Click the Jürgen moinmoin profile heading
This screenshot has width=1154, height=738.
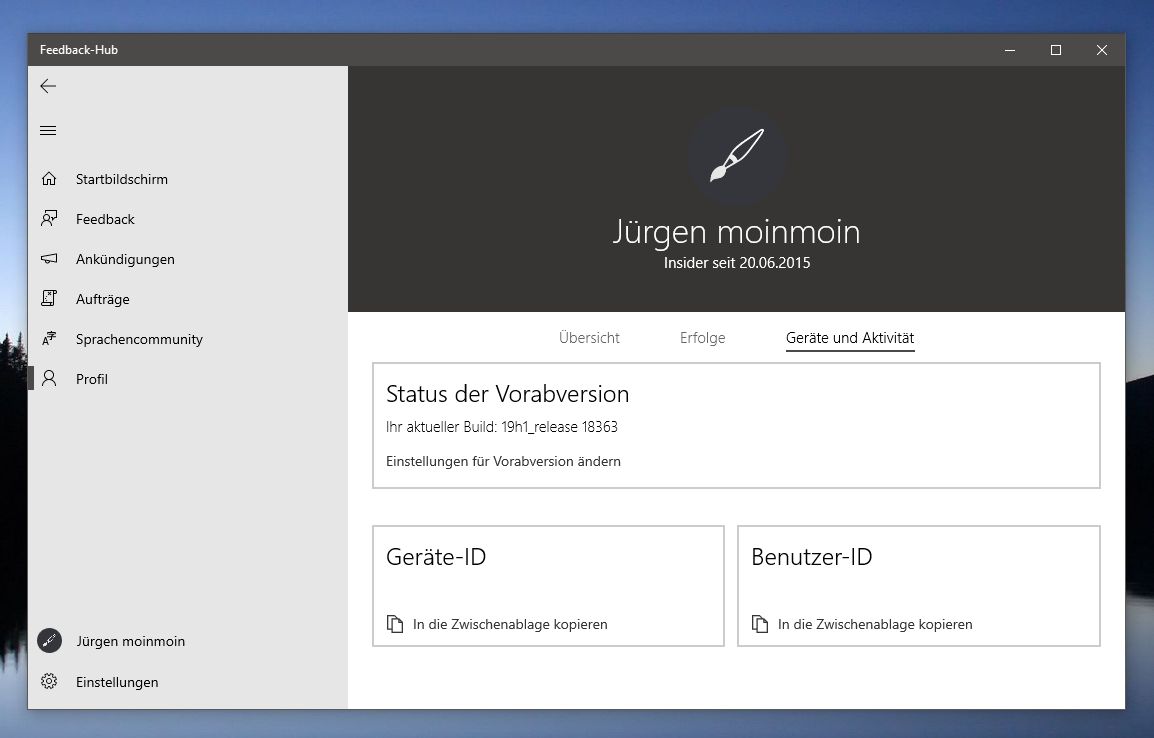pos(737,233)
